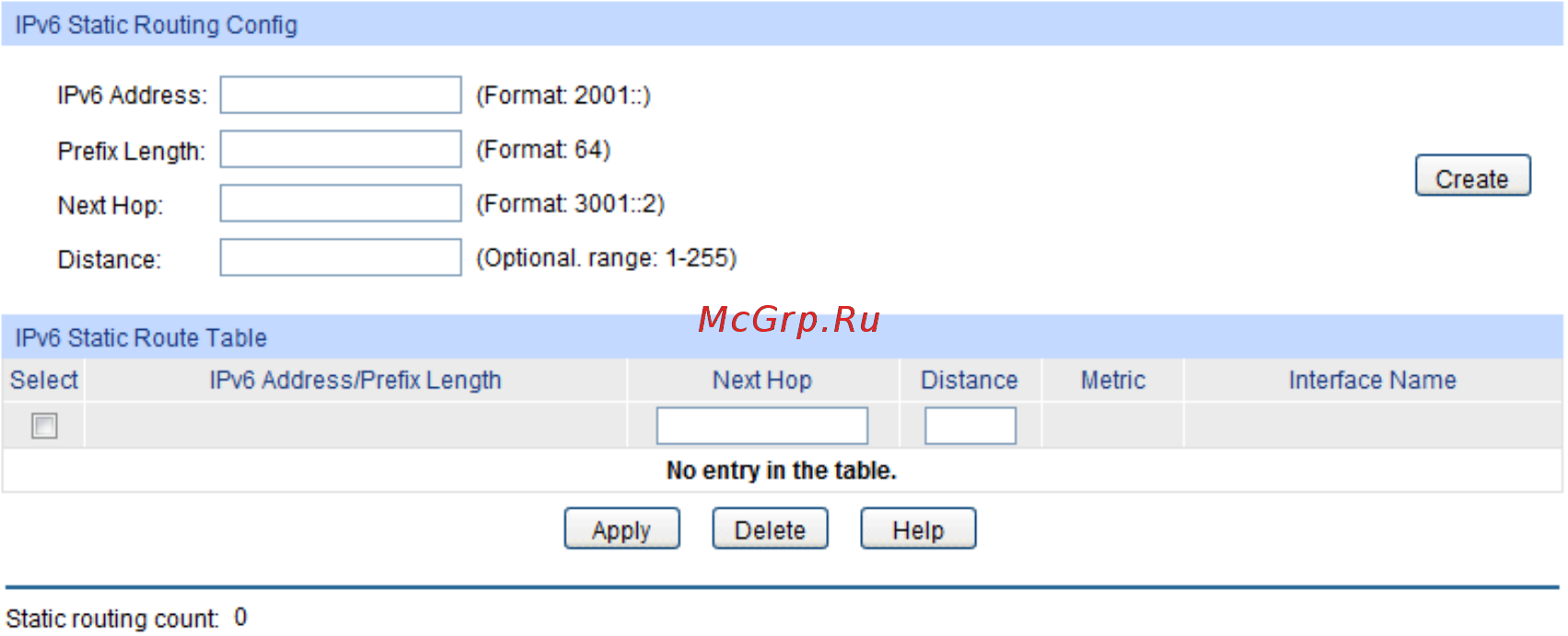This screenshot has width=1568, height=636.
Task: Click the 'Prefix Length:' field label
Action: pos(131,151)
